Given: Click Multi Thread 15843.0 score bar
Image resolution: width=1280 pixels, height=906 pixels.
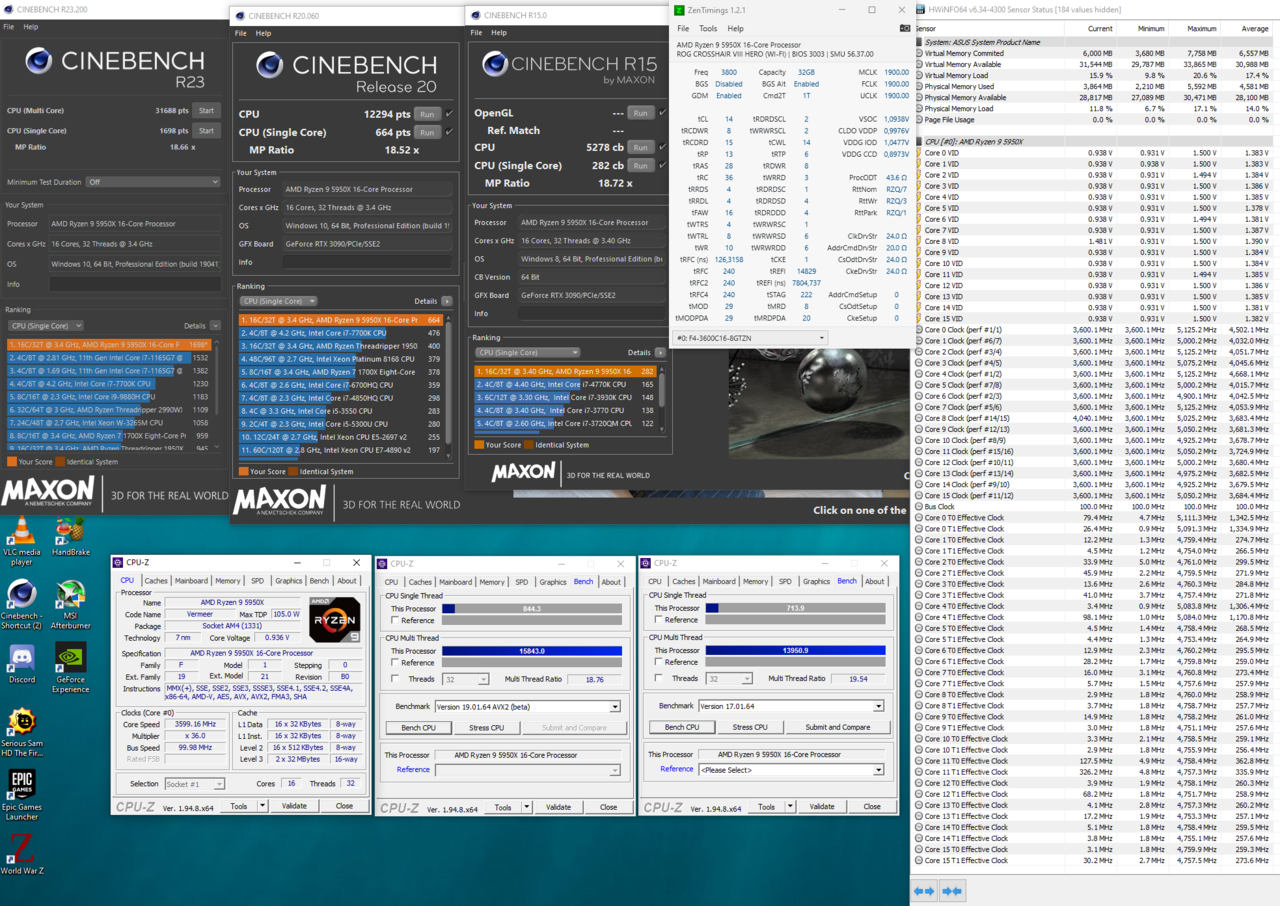Looking at the screenshot, I should click(531, 650).
